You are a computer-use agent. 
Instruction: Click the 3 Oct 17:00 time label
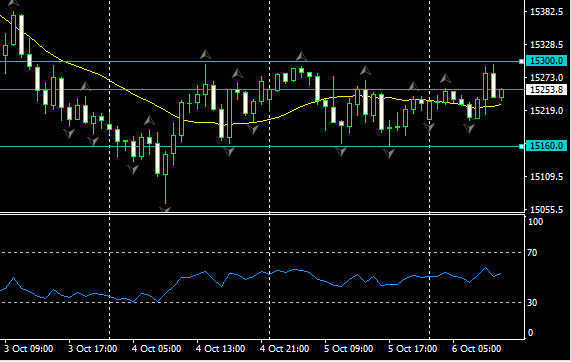coord(92,349)
